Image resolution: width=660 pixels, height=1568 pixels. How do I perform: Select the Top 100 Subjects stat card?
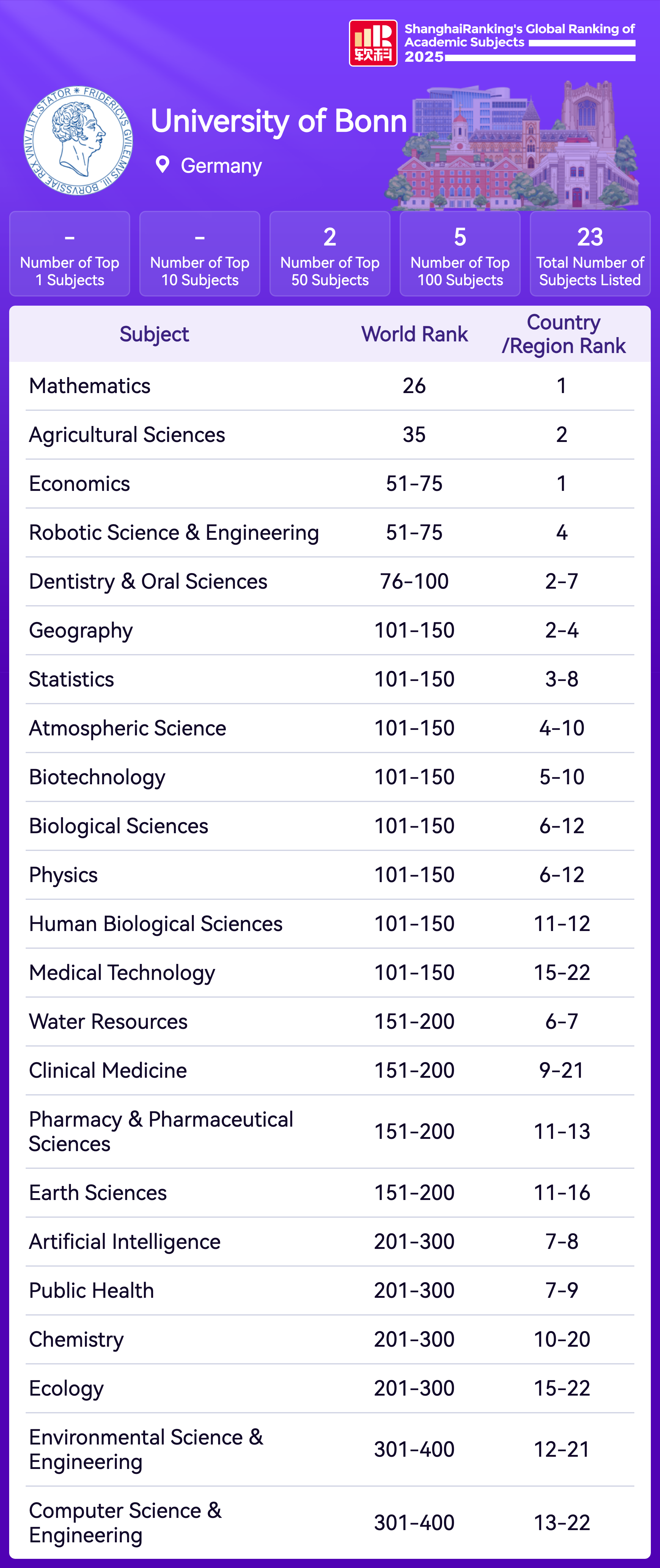point(460,254)
